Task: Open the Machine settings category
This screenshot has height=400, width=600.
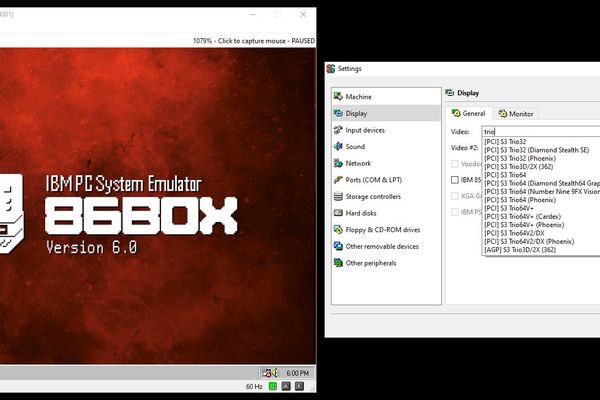Action: click(x=386, y=96)
